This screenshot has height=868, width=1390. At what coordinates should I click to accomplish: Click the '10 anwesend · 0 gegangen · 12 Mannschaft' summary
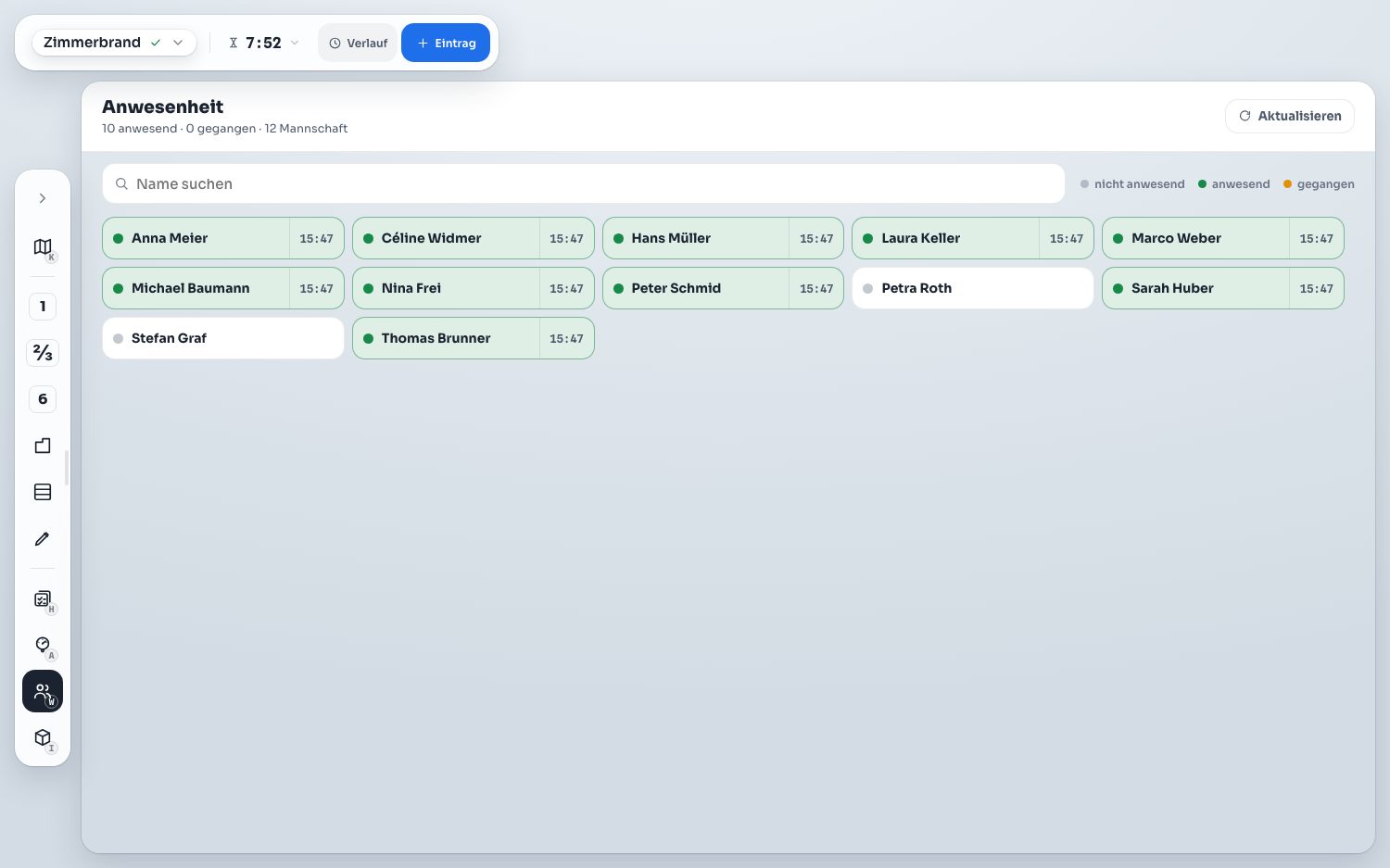coord(224,128)
